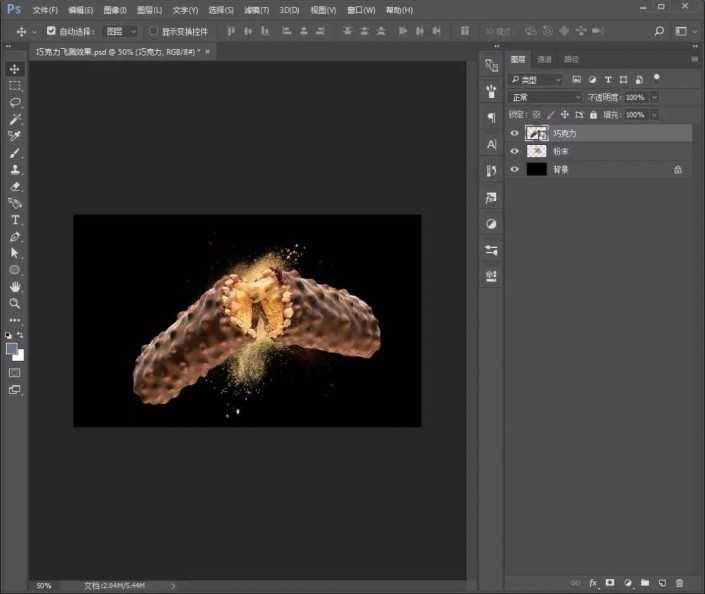Activate the Hand tool
The image size is (705, 594).
click(15, 287)
